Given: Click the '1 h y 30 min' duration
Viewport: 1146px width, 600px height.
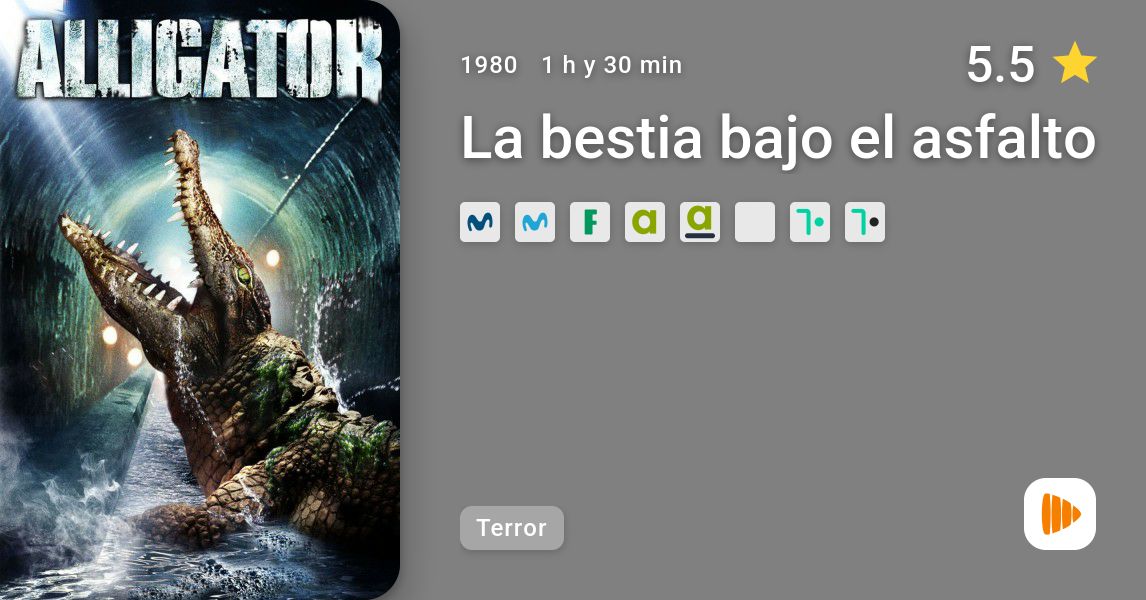Looking at the screenshot, I should [x=612, y=65].
